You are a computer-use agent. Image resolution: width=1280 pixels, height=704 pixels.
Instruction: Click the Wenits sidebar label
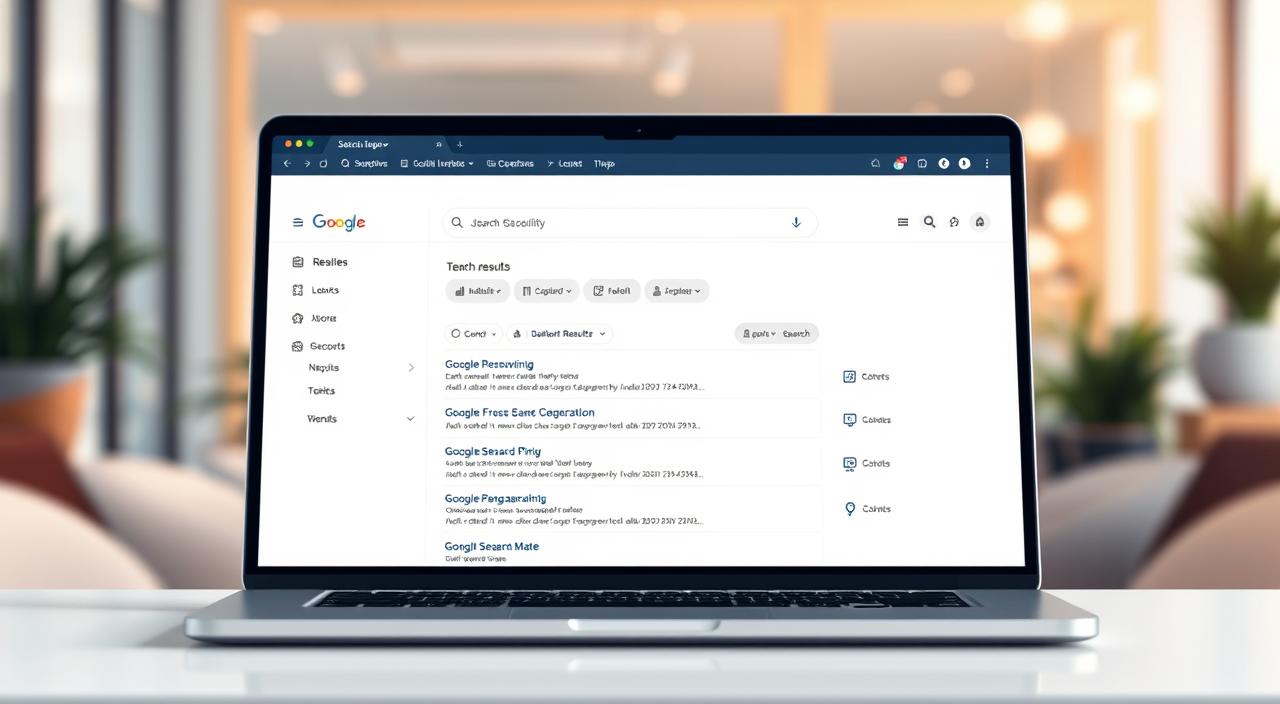(x=322, y=419)
